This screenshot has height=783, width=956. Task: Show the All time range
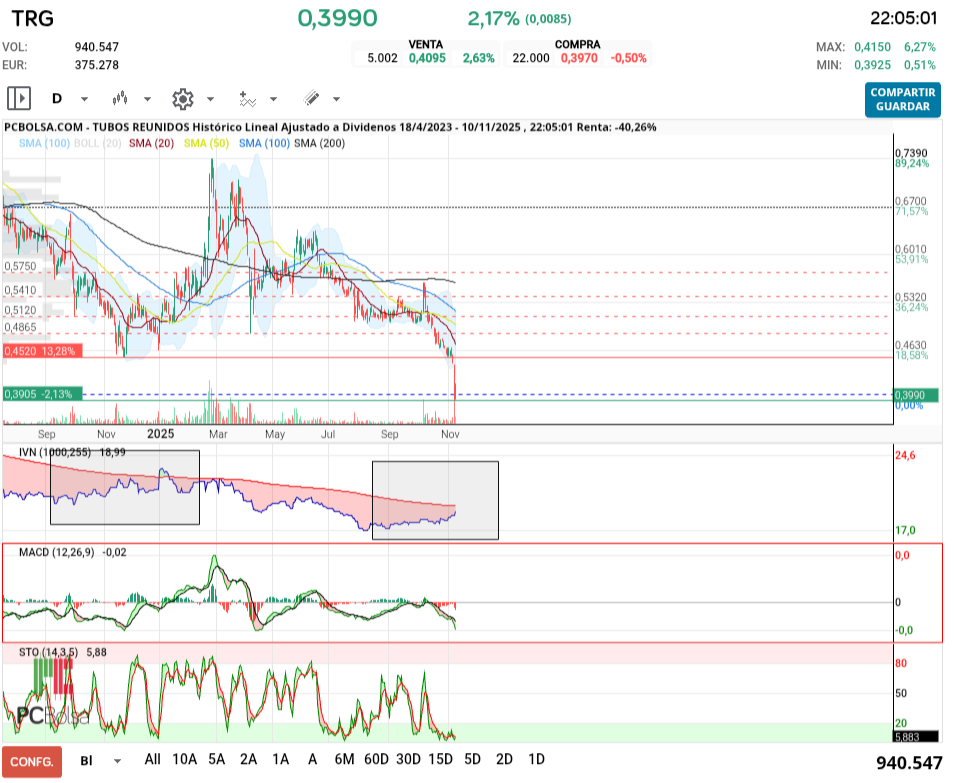pos(153,759)
